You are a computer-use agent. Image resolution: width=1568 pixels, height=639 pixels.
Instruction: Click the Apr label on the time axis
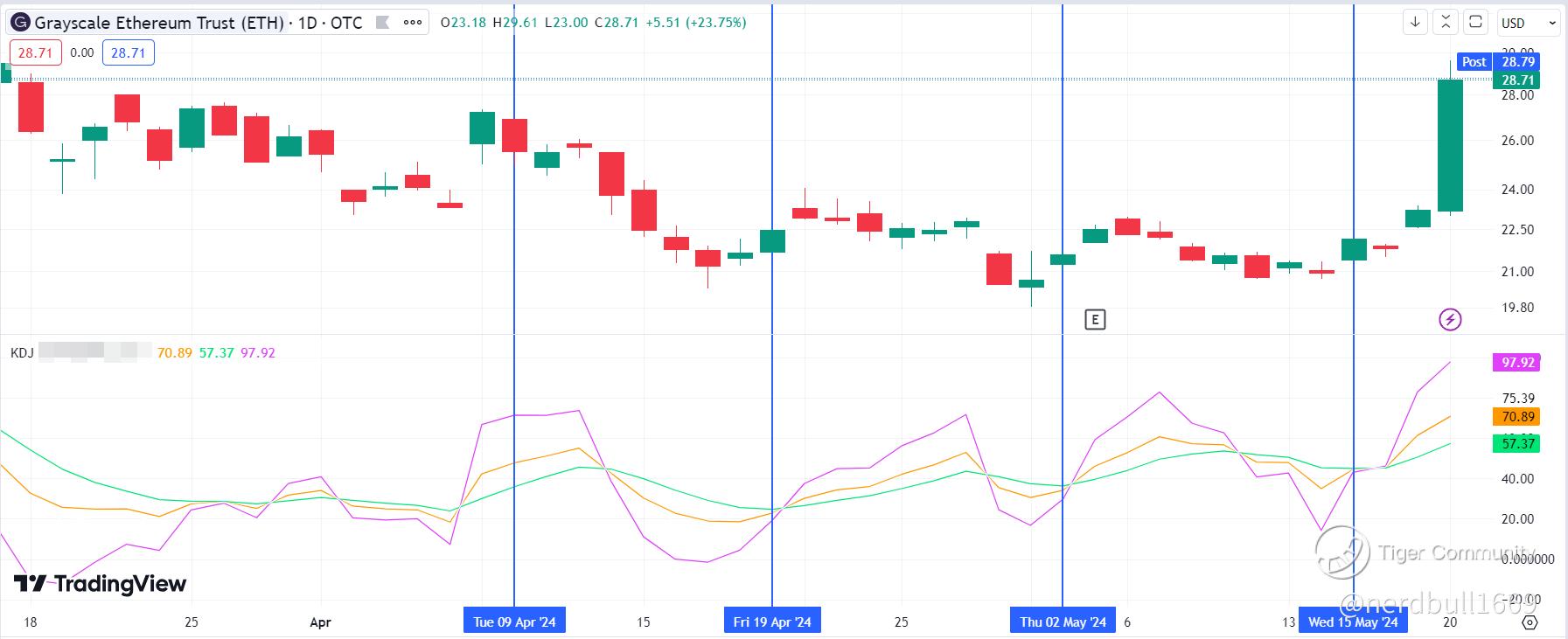point(321,622)
